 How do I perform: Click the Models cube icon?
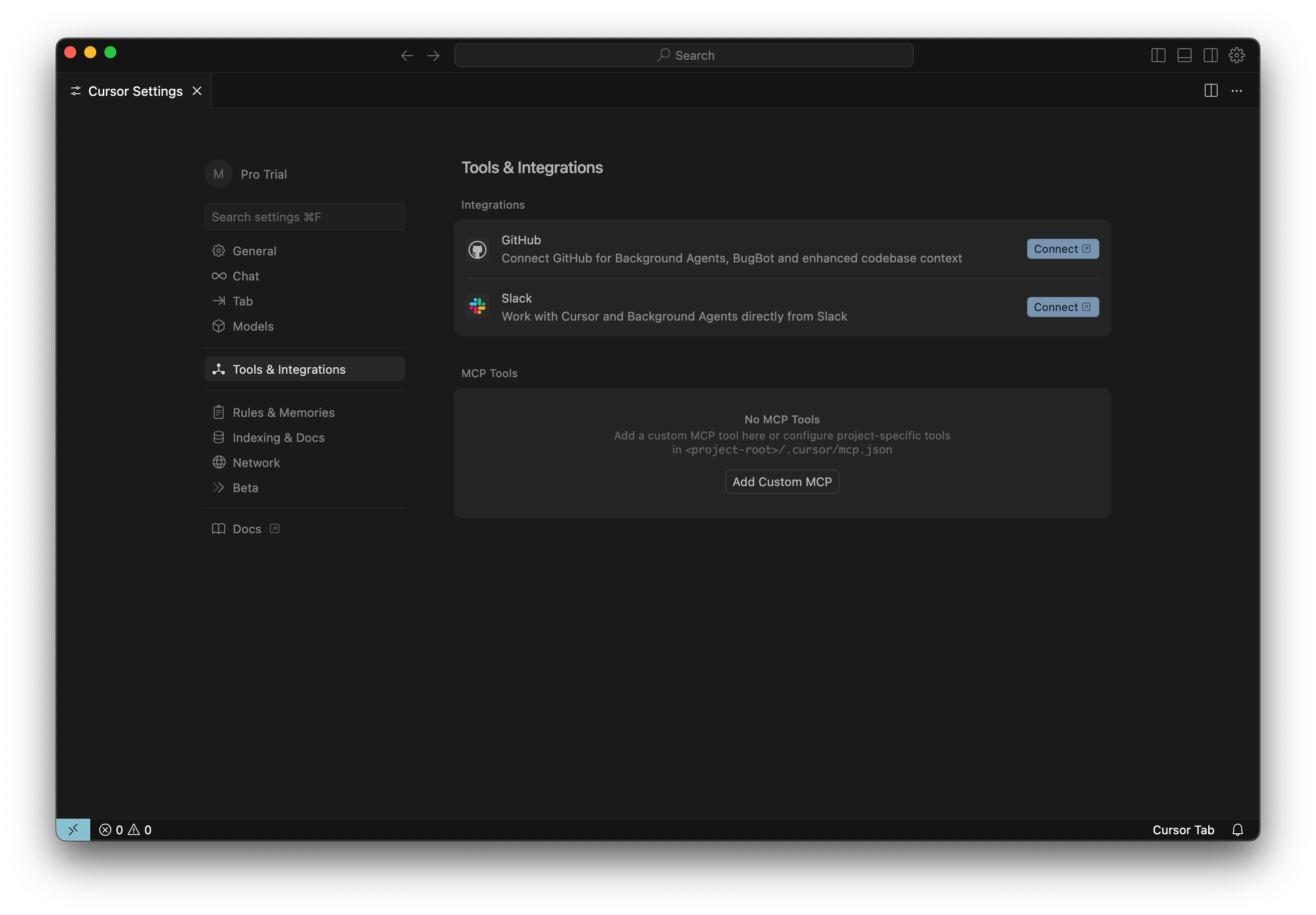(x=218, y=326)
